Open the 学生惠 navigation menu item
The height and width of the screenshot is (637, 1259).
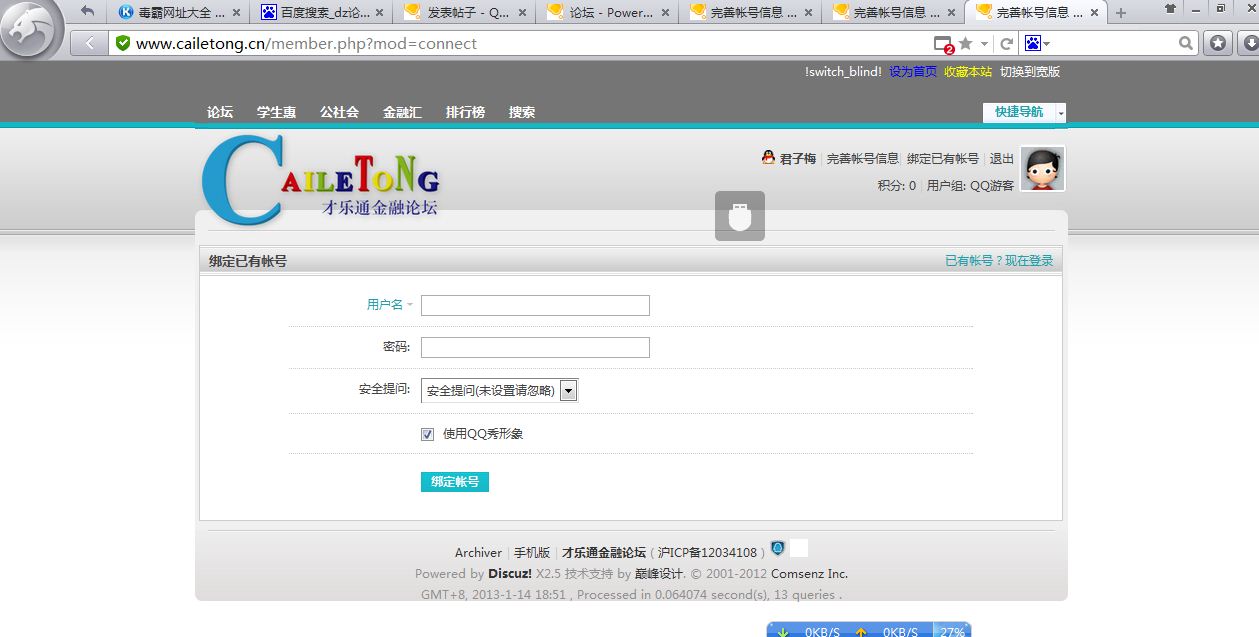point(277,112)
